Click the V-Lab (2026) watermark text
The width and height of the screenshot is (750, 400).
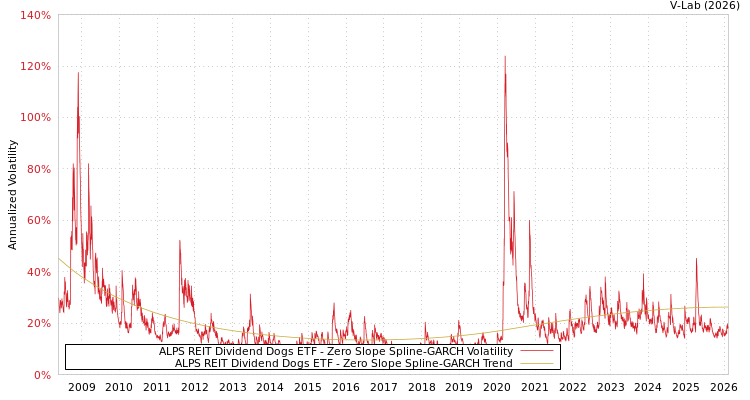coord(705,6)
